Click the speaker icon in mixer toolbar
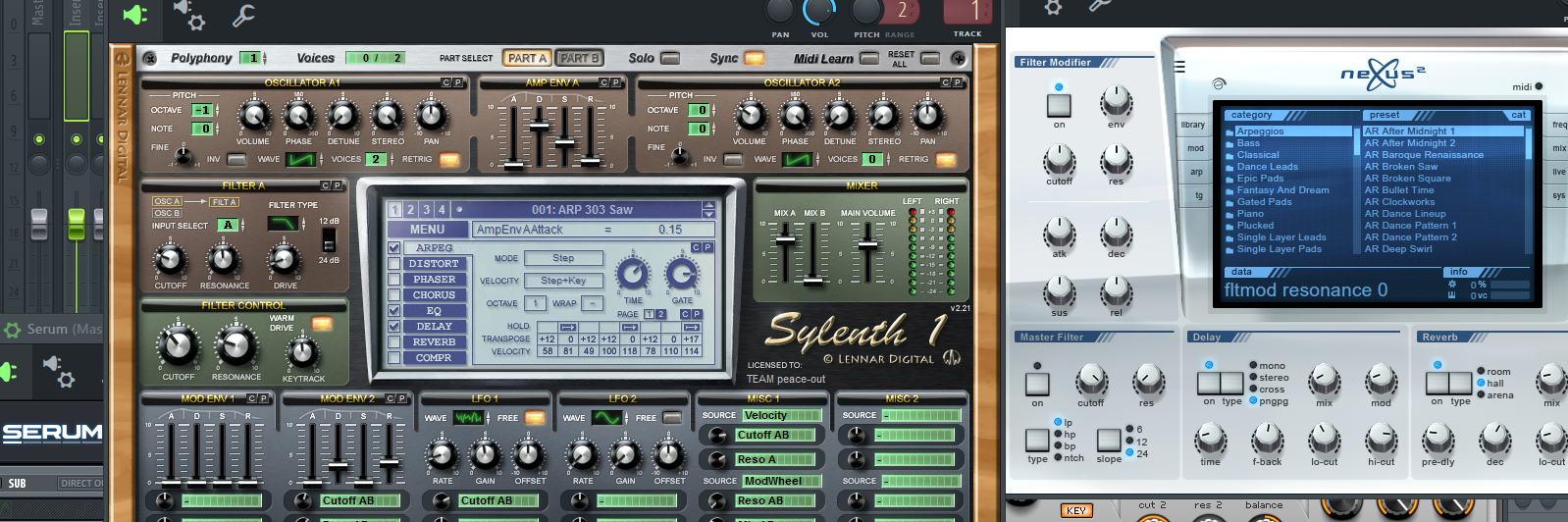 point(135,15)
